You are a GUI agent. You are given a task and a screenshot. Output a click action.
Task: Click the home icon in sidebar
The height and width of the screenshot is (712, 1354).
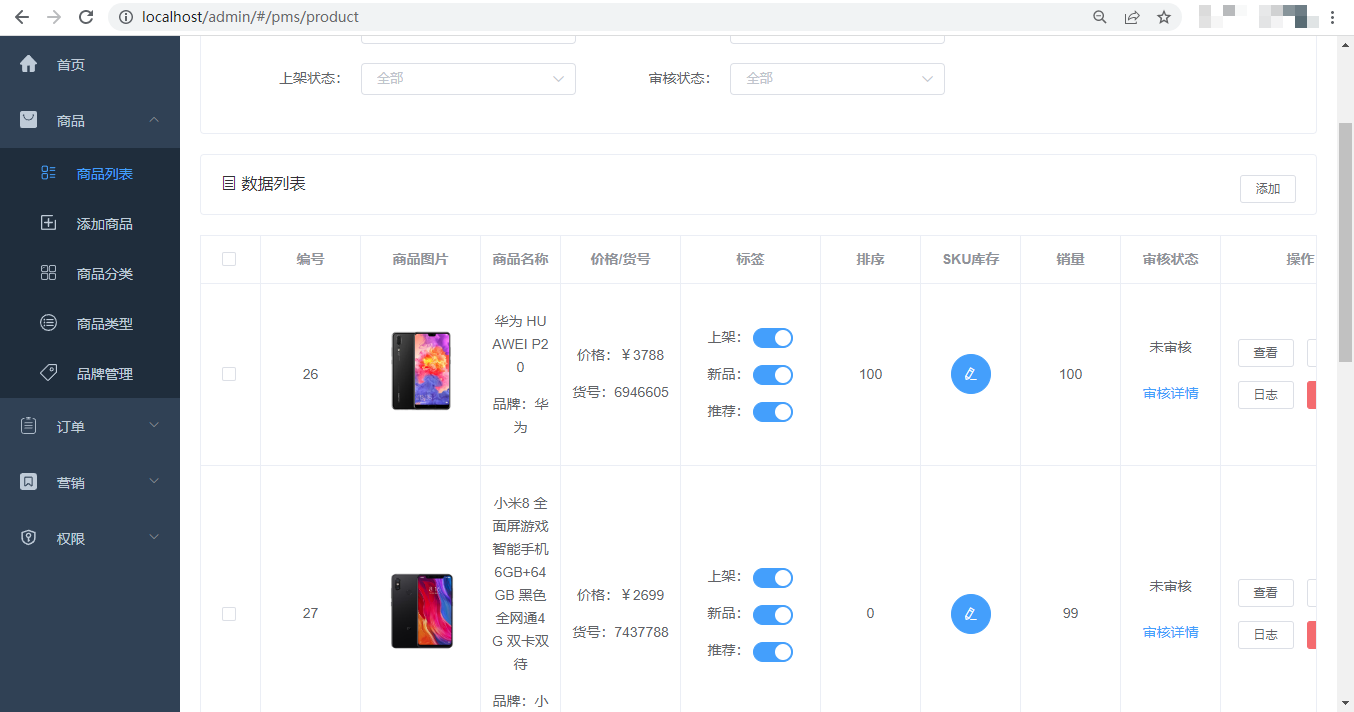tap(28, 64)
